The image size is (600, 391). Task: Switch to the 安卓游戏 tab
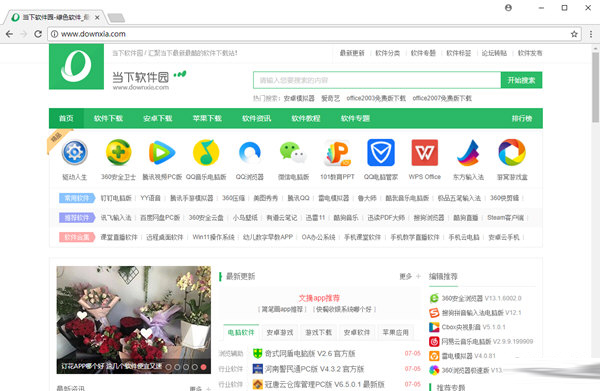click(x=280, y=332)
